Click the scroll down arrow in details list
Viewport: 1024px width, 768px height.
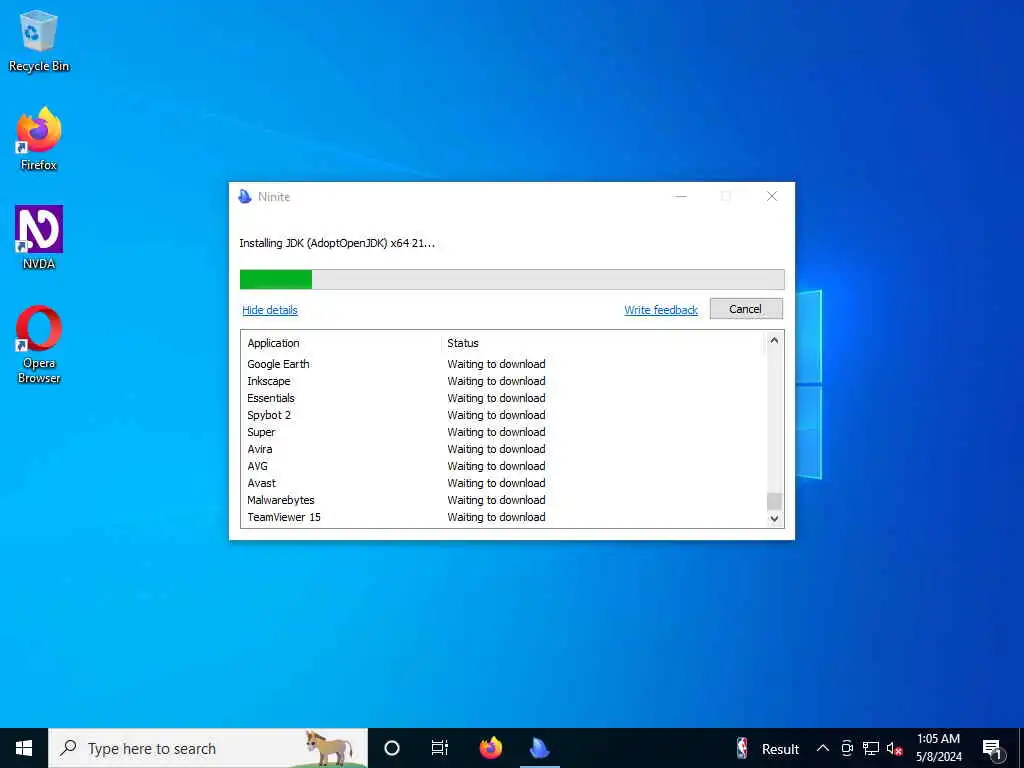click(x=775, y=519)
